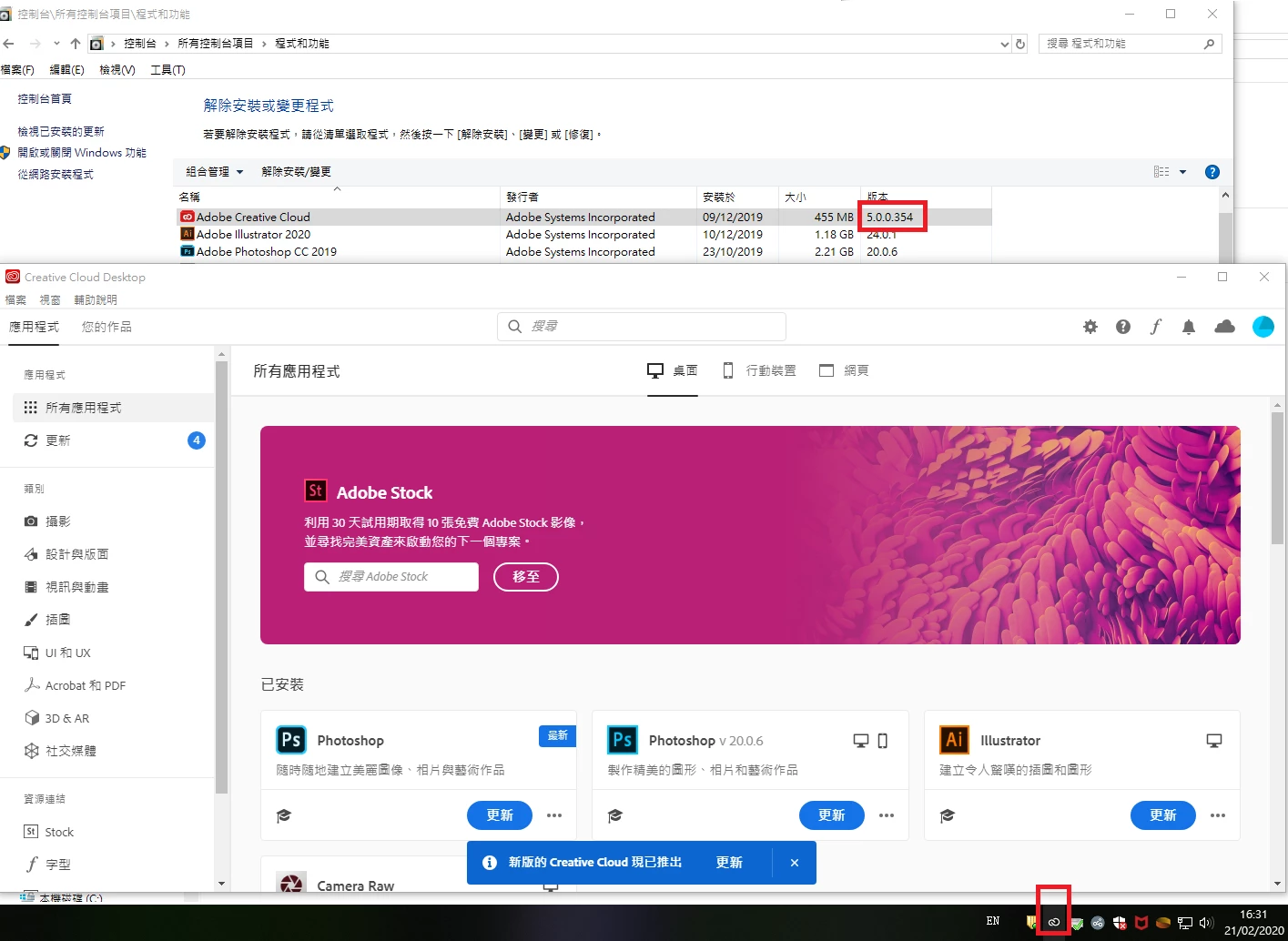Viewport: 1288px width, 941px height.
Task: Click the 移至 button in Adobe Stock banner
Action: [526, 577]
